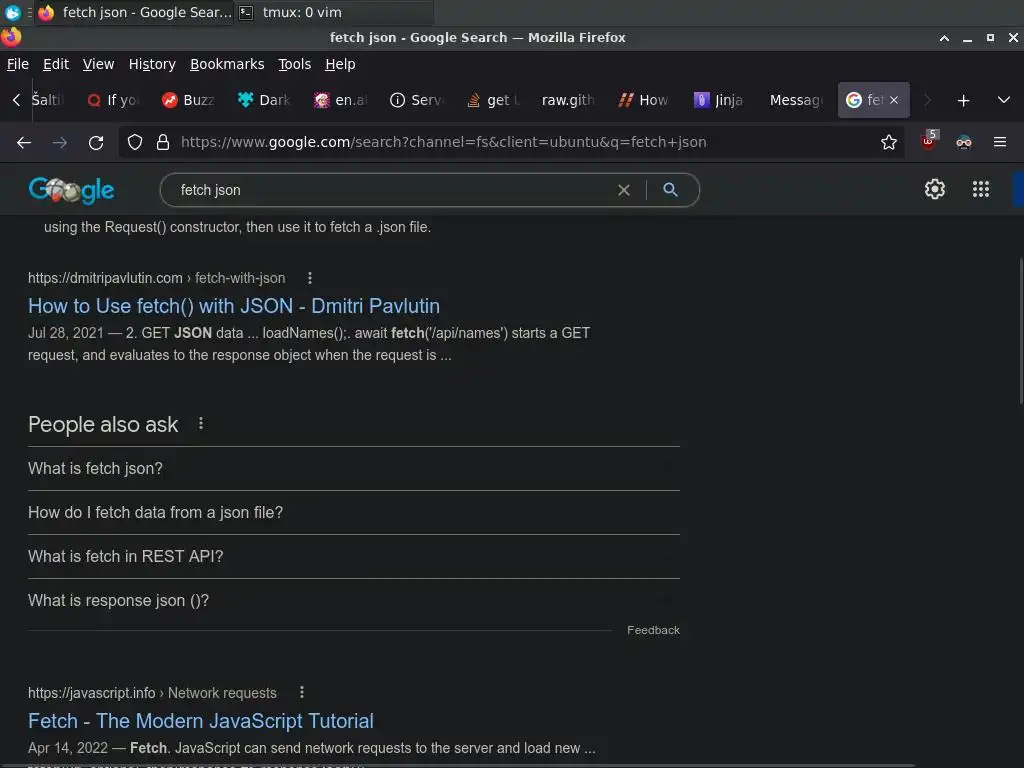The height and width of the screenshot is (768, 1024).
Task: Open the Edit menu
Action: 56,64
